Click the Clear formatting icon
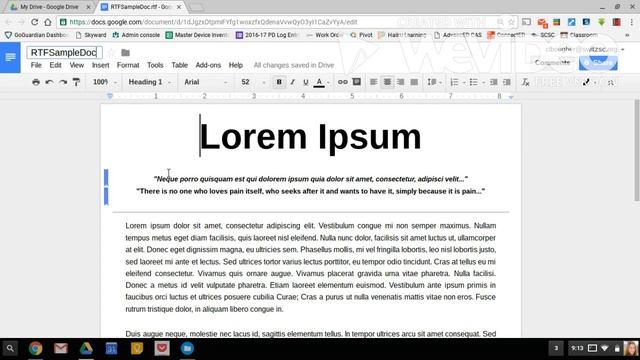The height and width of the screenshot is (360, 640). coord(525,82)
